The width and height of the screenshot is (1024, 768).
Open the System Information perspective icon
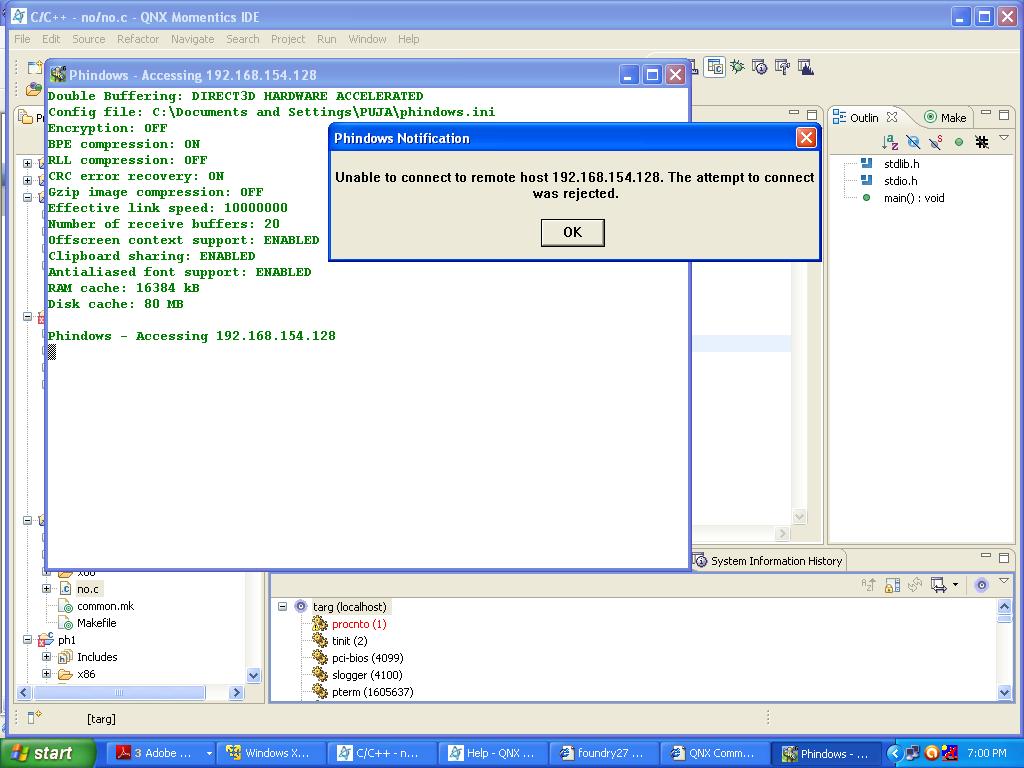[x=760, y=67]
